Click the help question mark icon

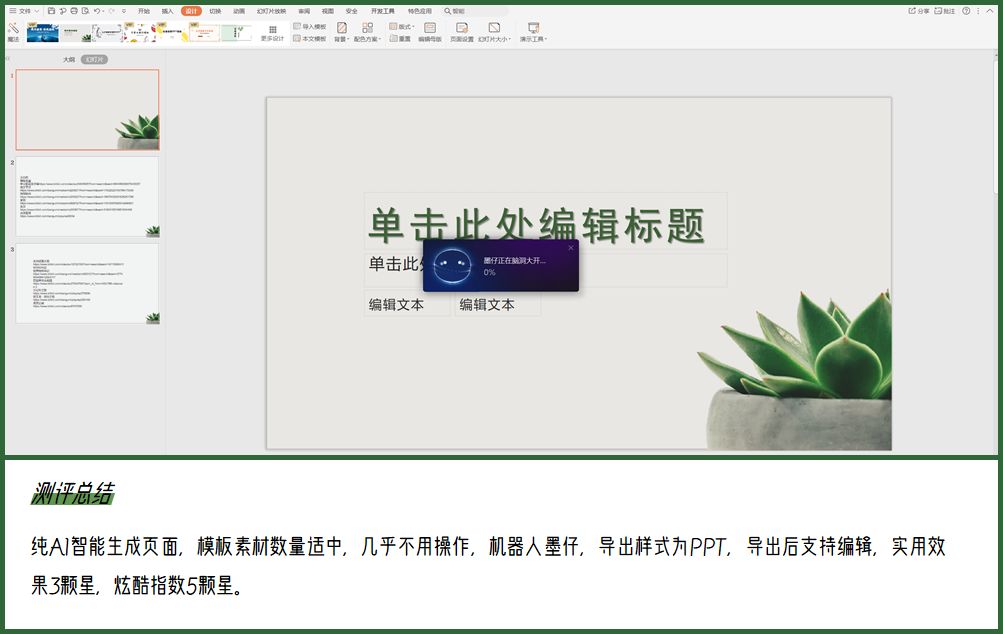[966, 11]
